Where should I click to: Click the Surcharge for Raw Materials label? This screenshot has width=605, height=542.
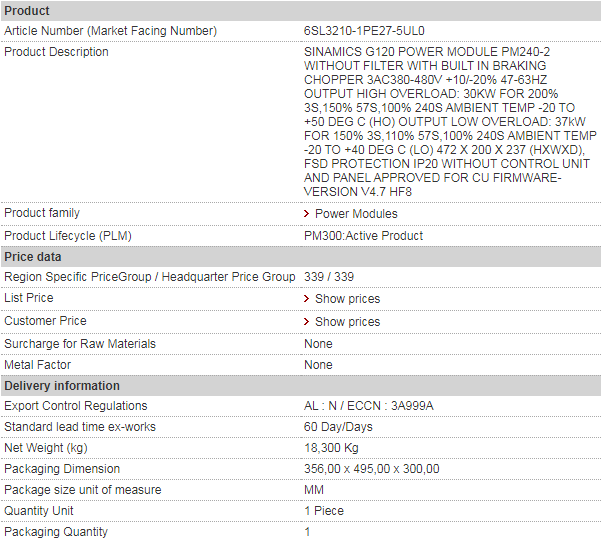(80, 344)
